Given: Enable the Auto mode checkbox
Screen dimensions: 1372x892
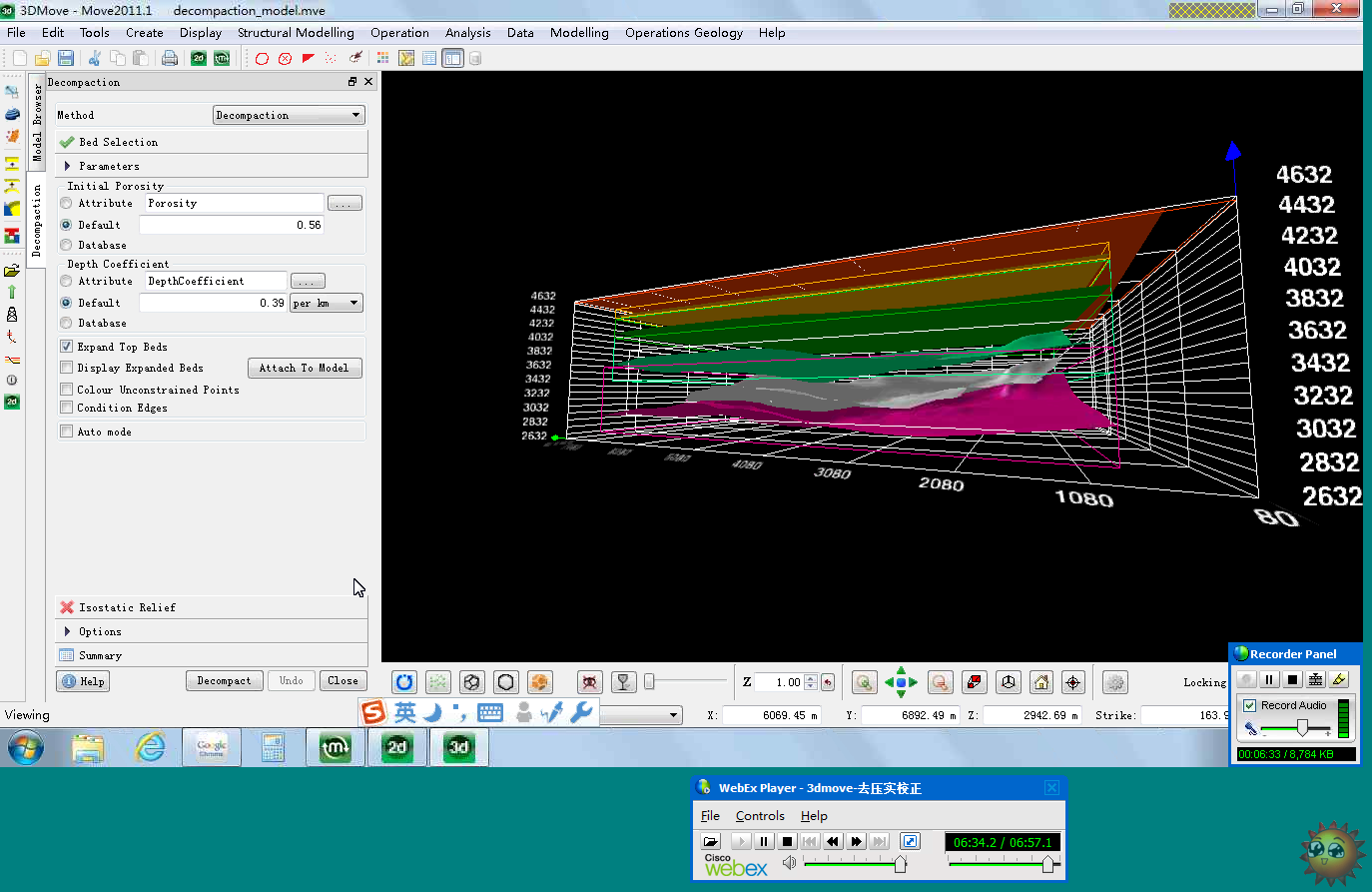Looking at the screenshot, I should (x=67, y=432).
